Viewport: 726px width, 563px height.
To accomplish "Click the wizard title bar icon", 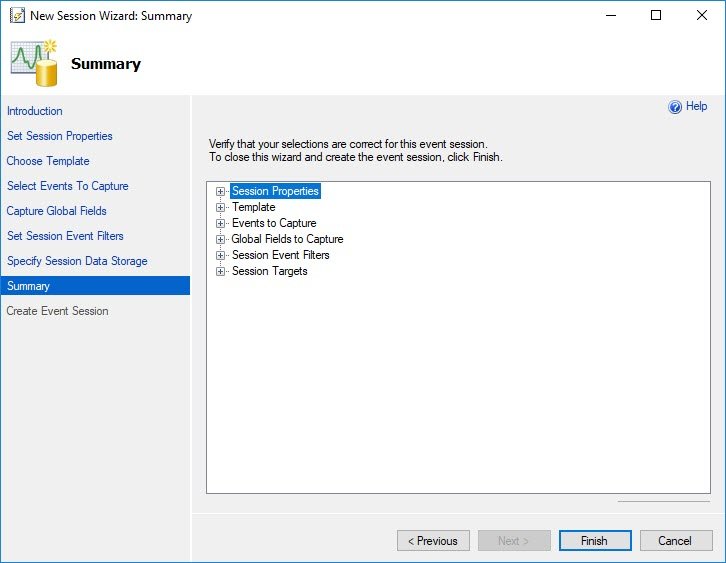I will tap(17, 15).
